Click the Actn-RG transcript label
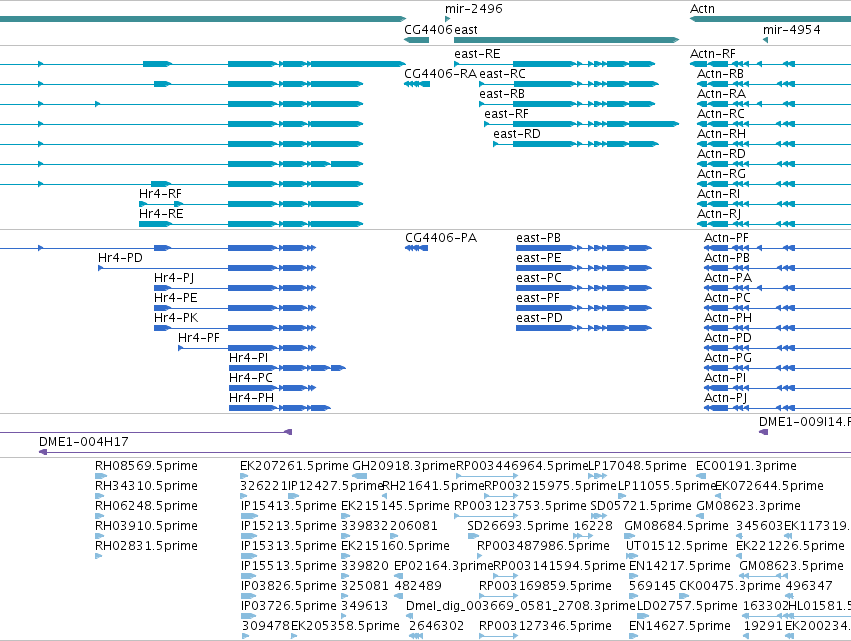The width and height of the screenshot is (851, 641). [721, 174]
